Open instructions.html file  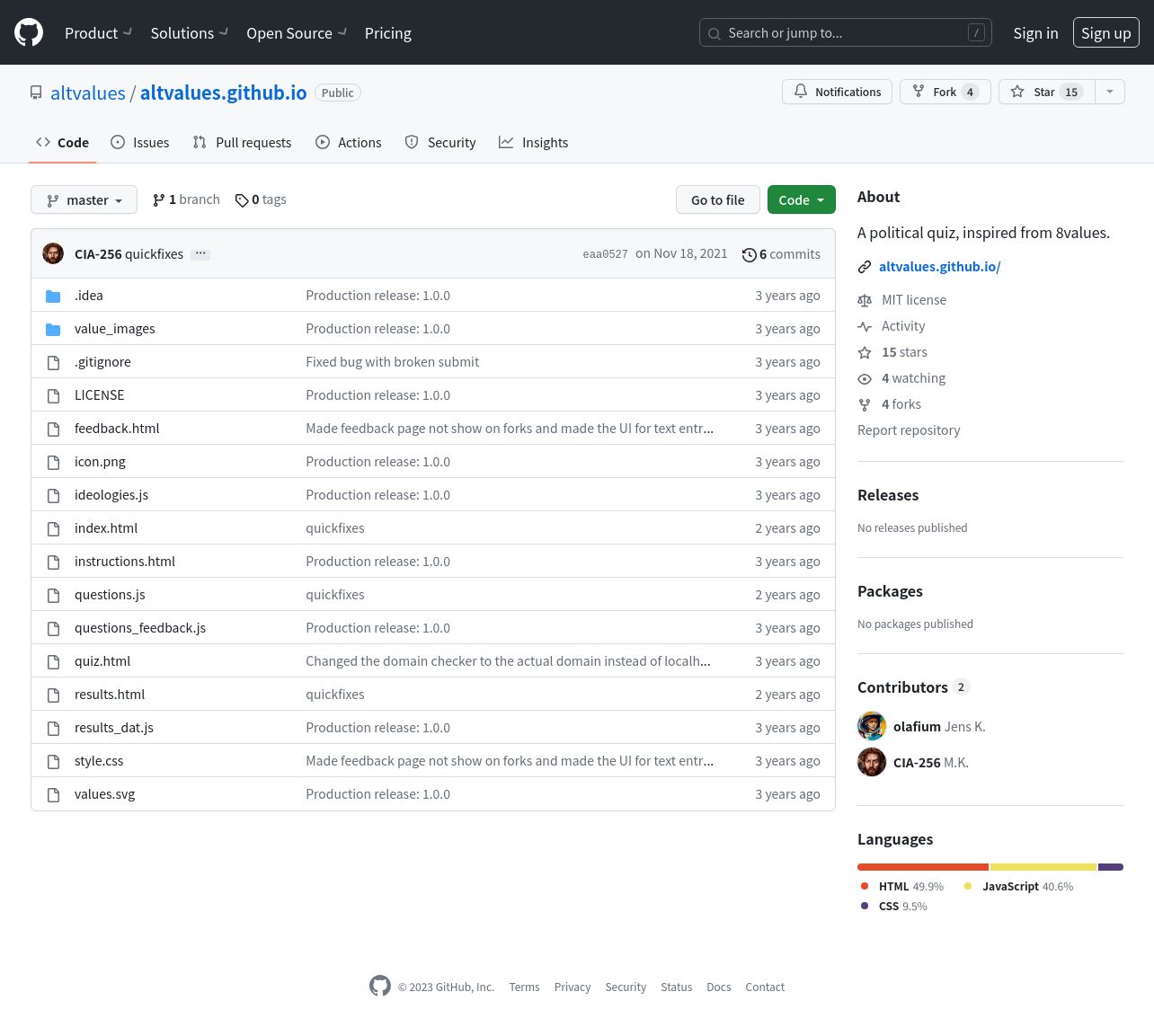pyautogui.click(x=125, y=562)
